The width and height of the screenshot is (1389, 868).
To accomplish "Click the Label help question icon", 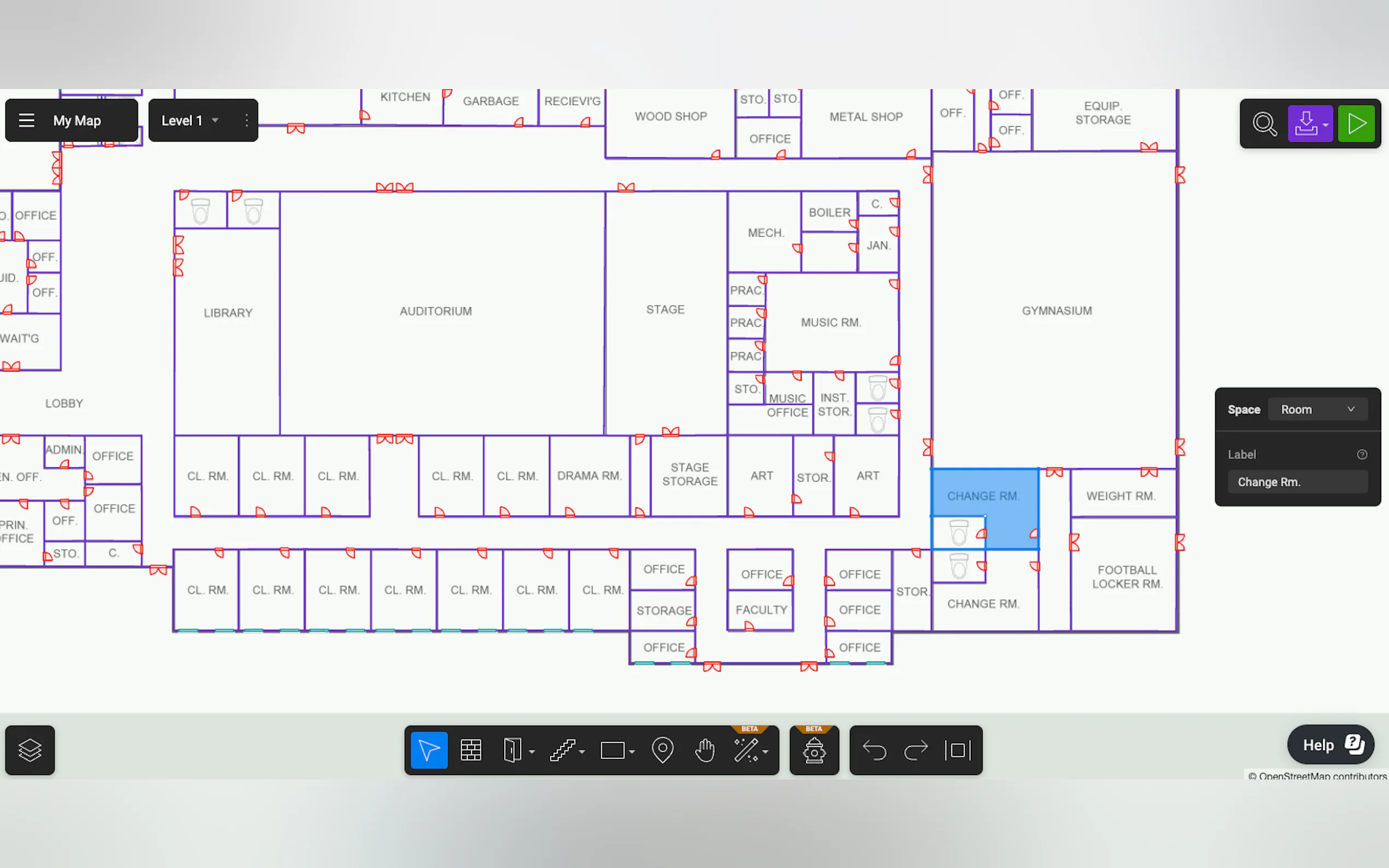I will tap(1362, 455).
